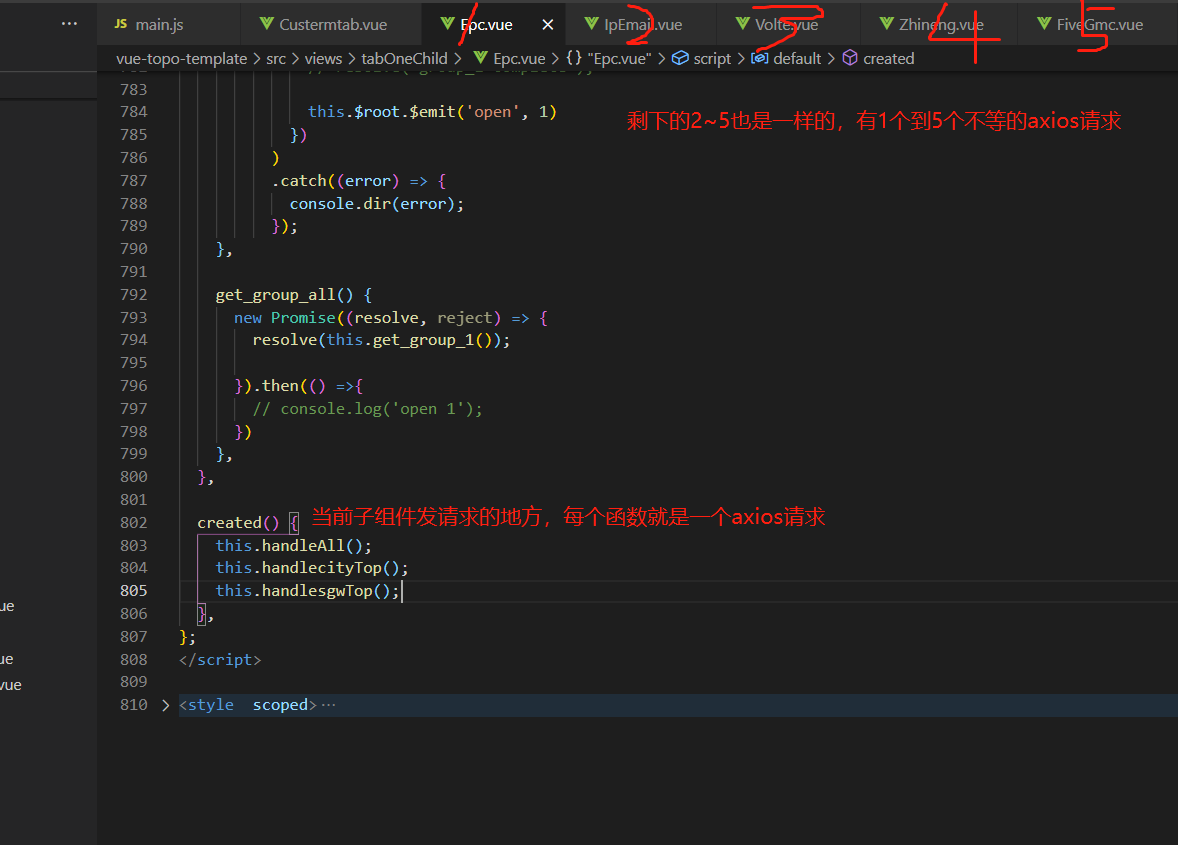Open the more actions ellipsis menu
Image resolution: width=1178 pixels, height=845 pixels.
[x=69, y=24]
